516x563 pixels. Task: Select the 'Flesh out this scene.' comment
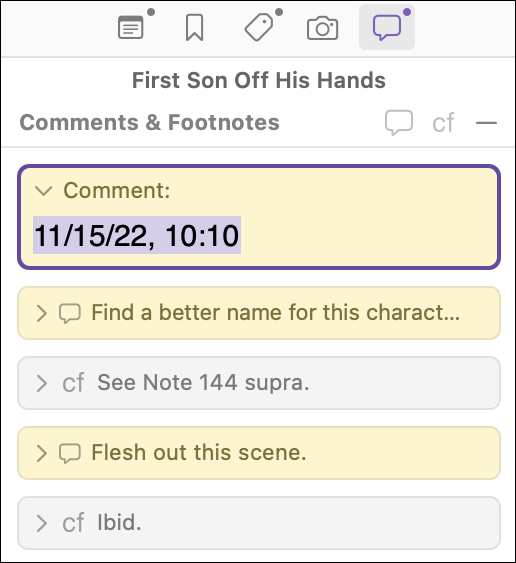click(x=259, y=453)
